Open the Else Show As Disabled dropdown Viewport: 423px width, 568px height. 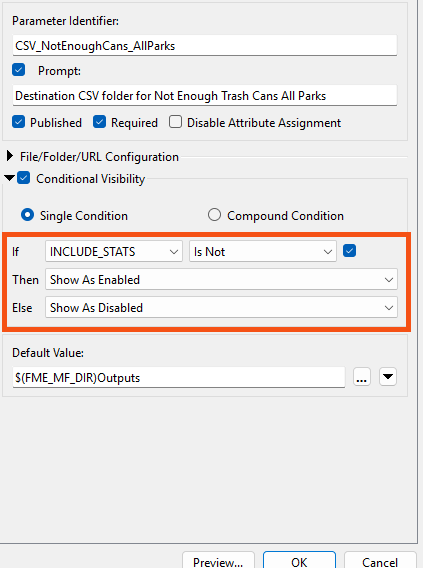pyautogui.click(x=221, y=307)
